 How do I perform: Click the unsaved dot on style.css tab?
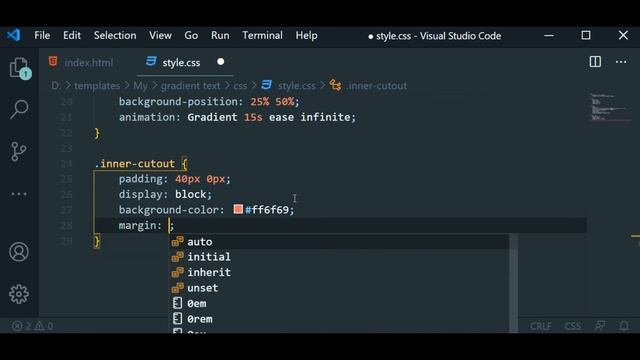coord(221,62)
